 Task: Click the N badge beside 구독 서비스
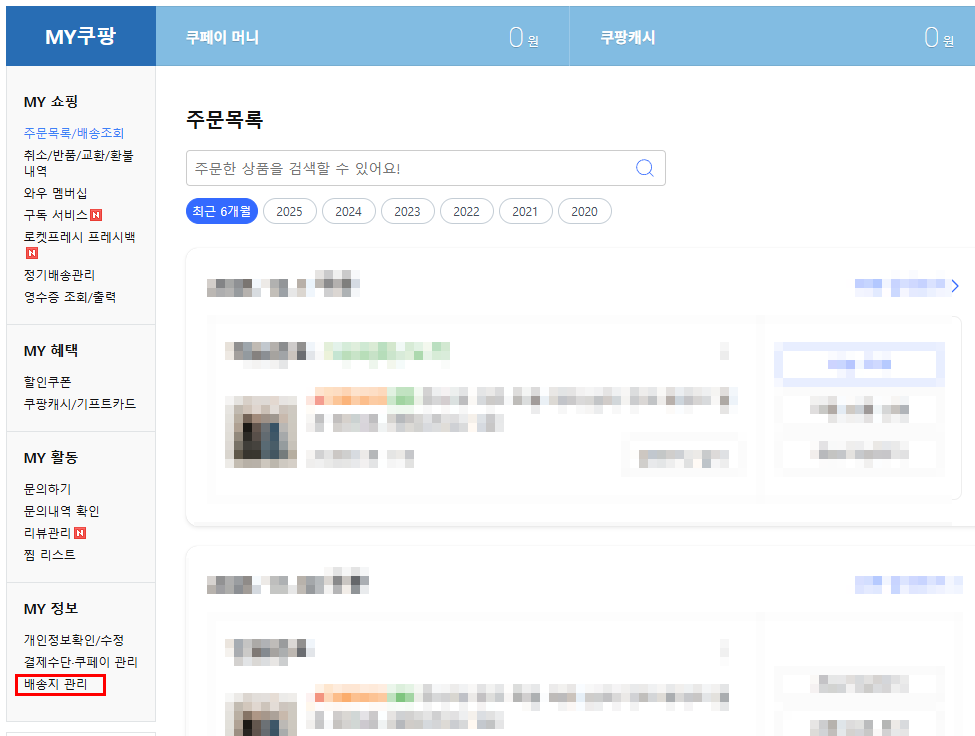(x=96, y=215)
